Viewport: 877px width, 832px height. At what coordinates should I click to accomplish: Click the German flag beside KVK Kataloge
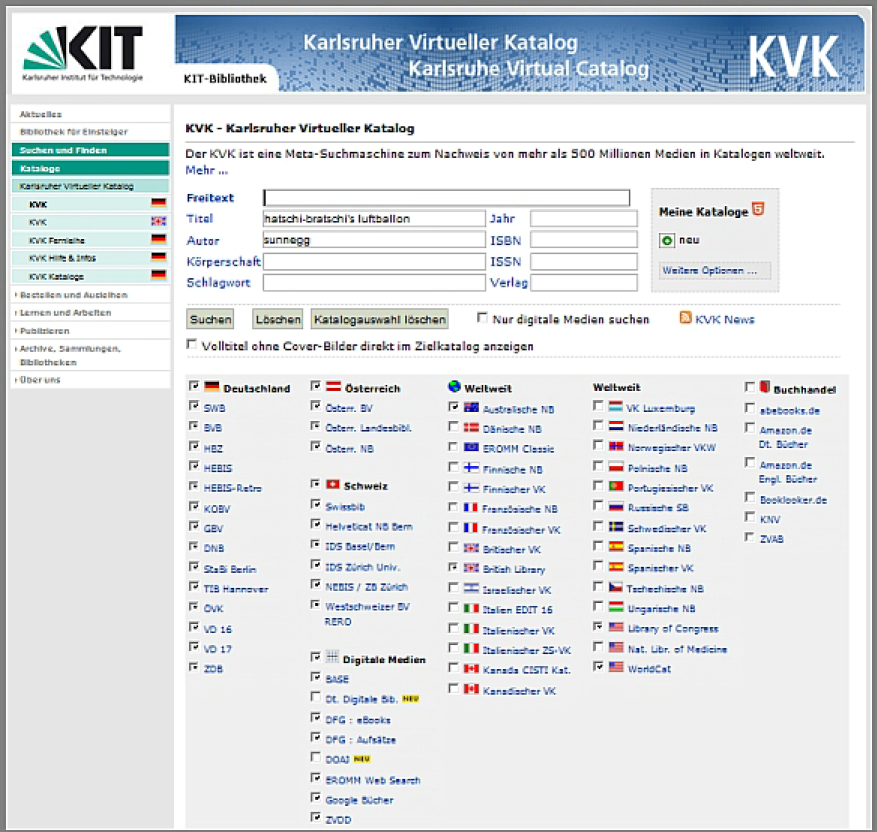[158, 276]
